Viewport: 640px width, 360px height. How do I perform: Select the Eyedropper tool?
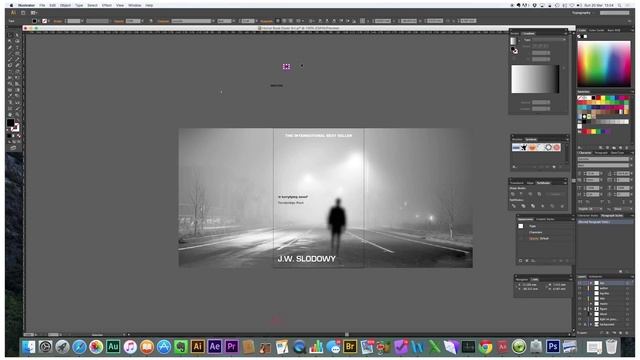coord(10,96)
